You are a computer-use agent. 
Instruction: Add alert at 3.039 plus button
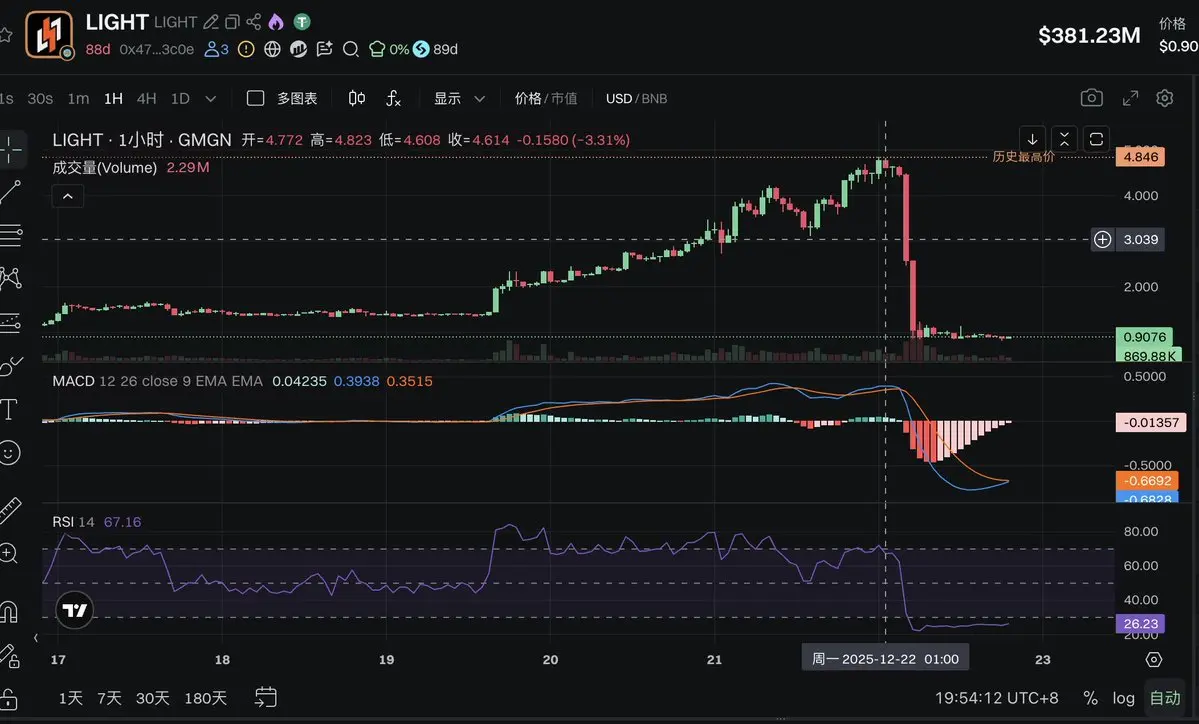(x=1102, y=239)
